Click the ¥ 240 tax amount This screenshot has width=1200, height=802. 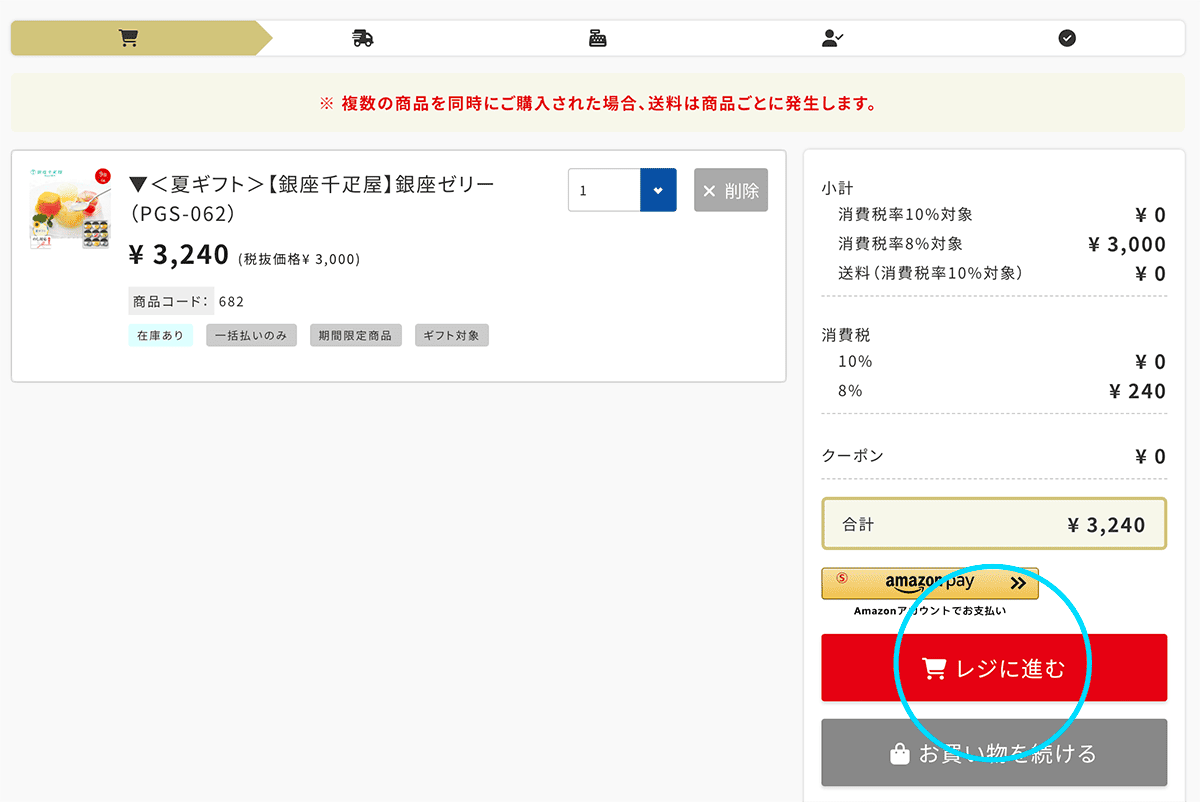pyautogui.click(x=1138, y=391)
